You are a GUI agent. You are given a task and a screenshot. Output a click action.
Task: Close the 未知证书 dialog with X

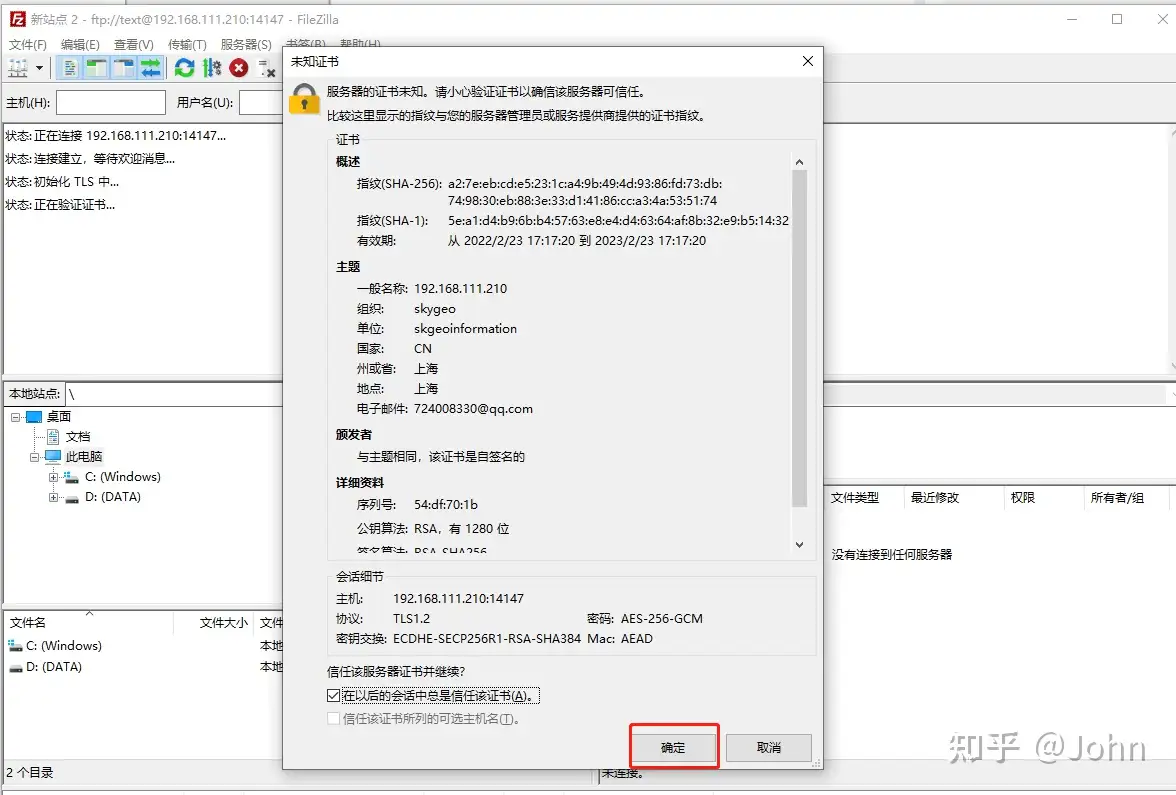(808, 61)
